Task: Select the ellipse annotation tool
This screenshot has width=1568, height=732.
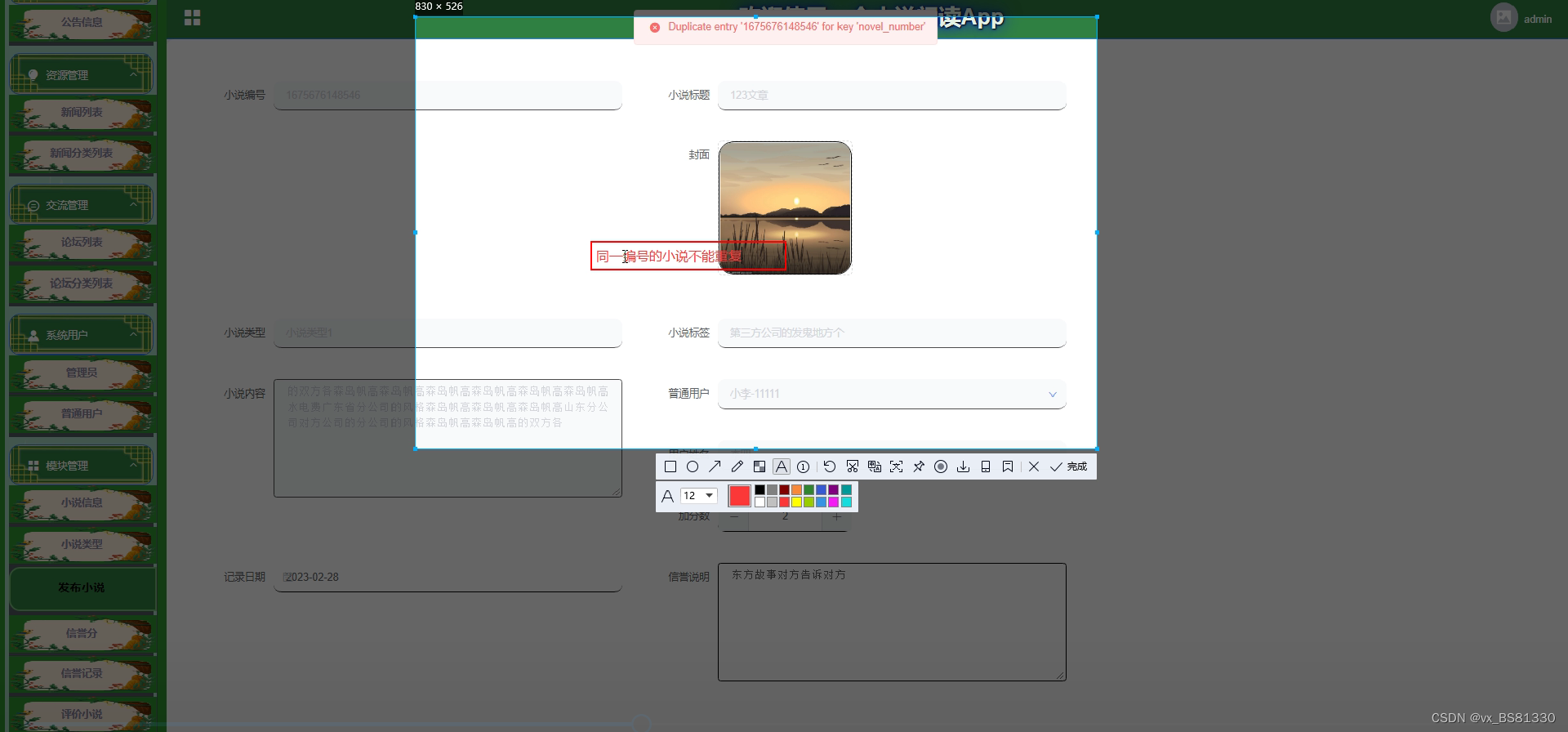Action: 693,466
